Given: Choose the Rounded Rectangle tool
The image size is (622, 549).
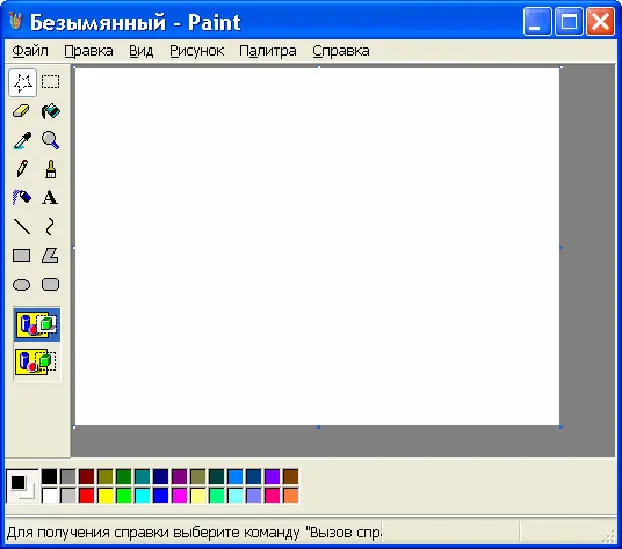Looking at the screenshot, I should (x=50, y=285).
